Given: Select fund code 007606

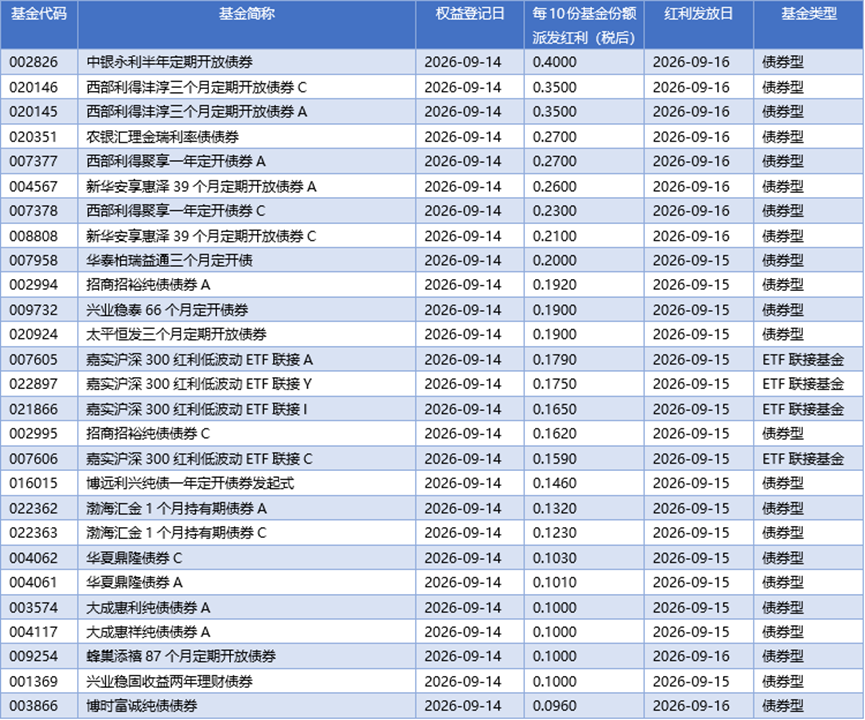Looking at the screenshot, I should click(33, 459).
